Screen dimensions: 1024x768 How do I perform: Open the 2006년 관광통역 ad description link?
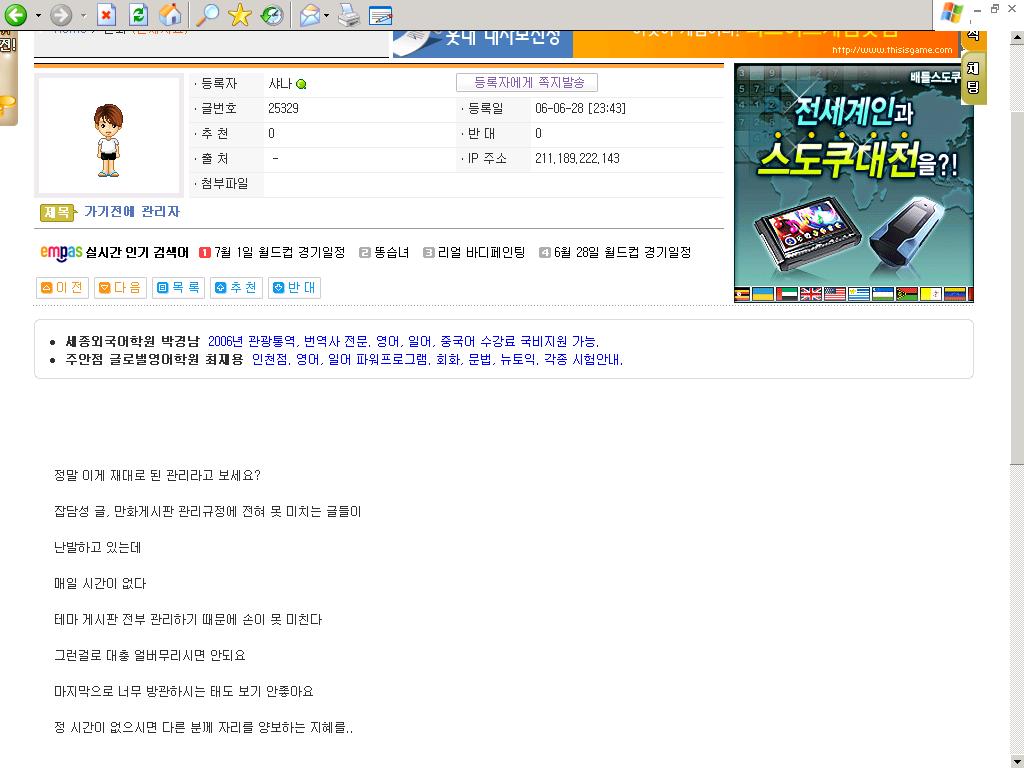pos(403,342)
